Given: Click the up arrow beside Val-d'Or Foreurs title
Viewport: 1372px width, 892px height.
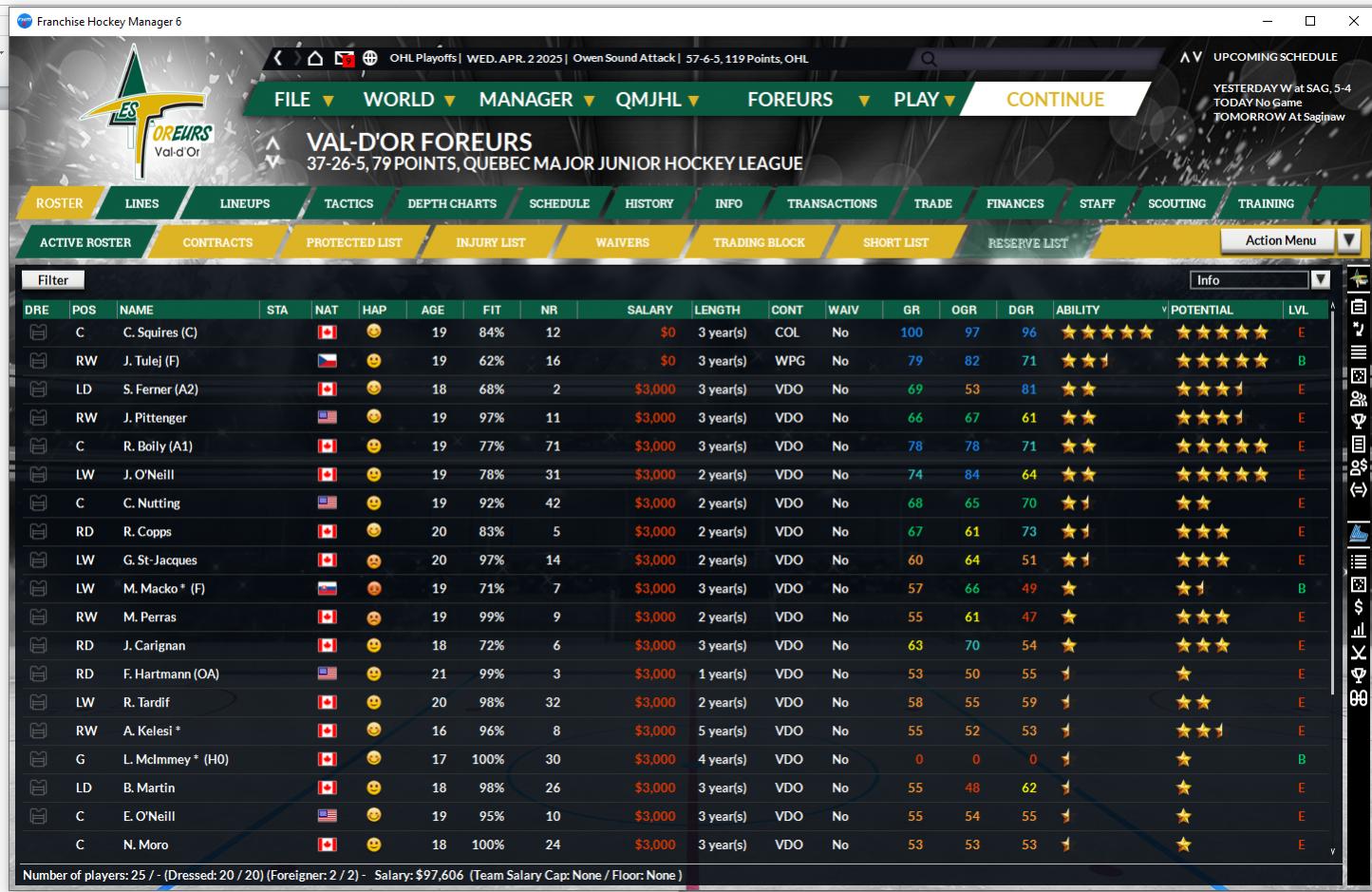Looking at the screenshot, I should click(x=273, y=143).
